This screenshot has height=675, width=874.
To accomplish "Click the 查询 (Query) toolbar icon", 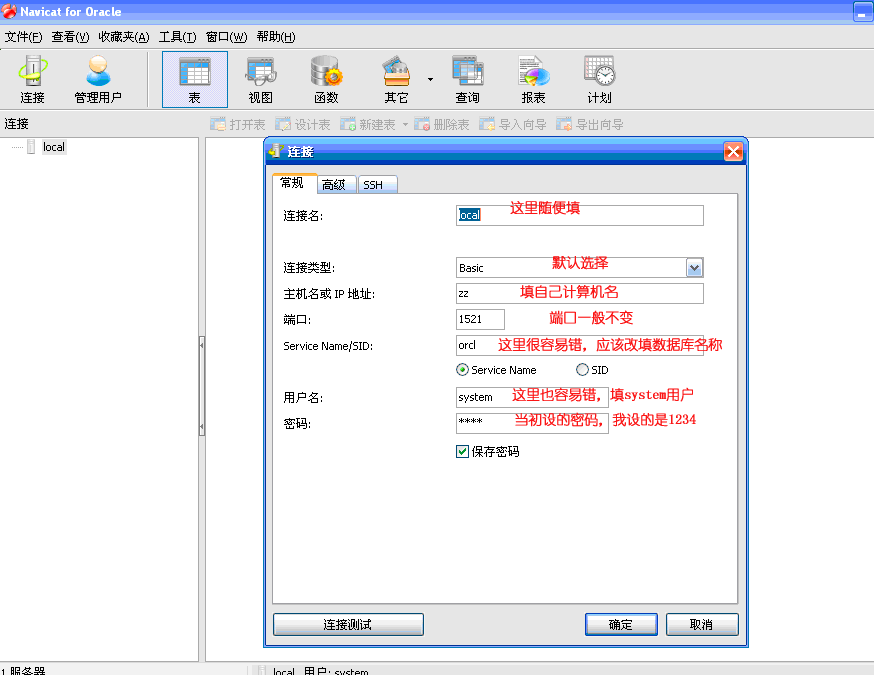I will pyautogui.click(x=467, y=79).
